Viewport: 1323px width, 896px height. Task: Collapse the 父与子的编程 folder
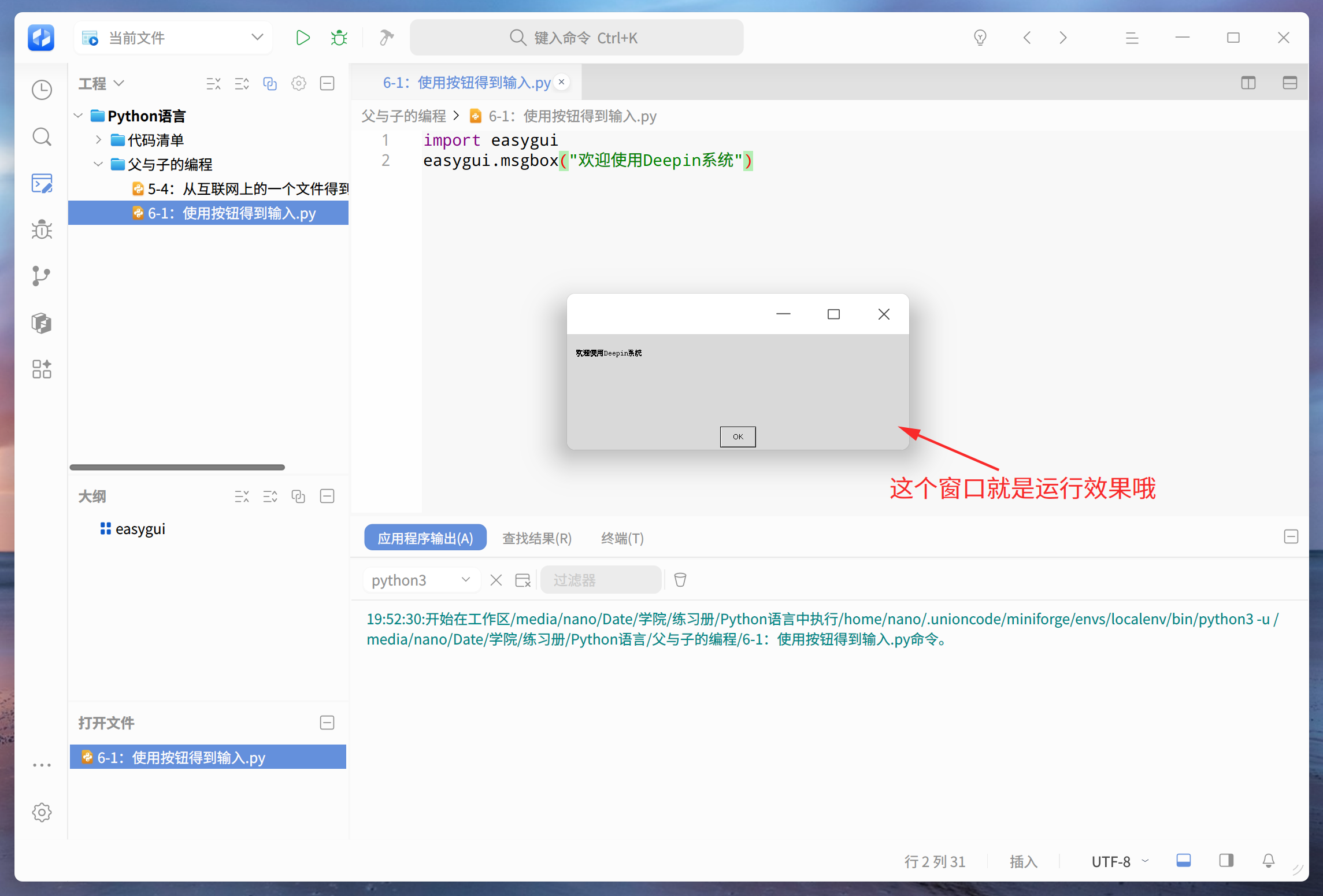(x=98, y=165)
